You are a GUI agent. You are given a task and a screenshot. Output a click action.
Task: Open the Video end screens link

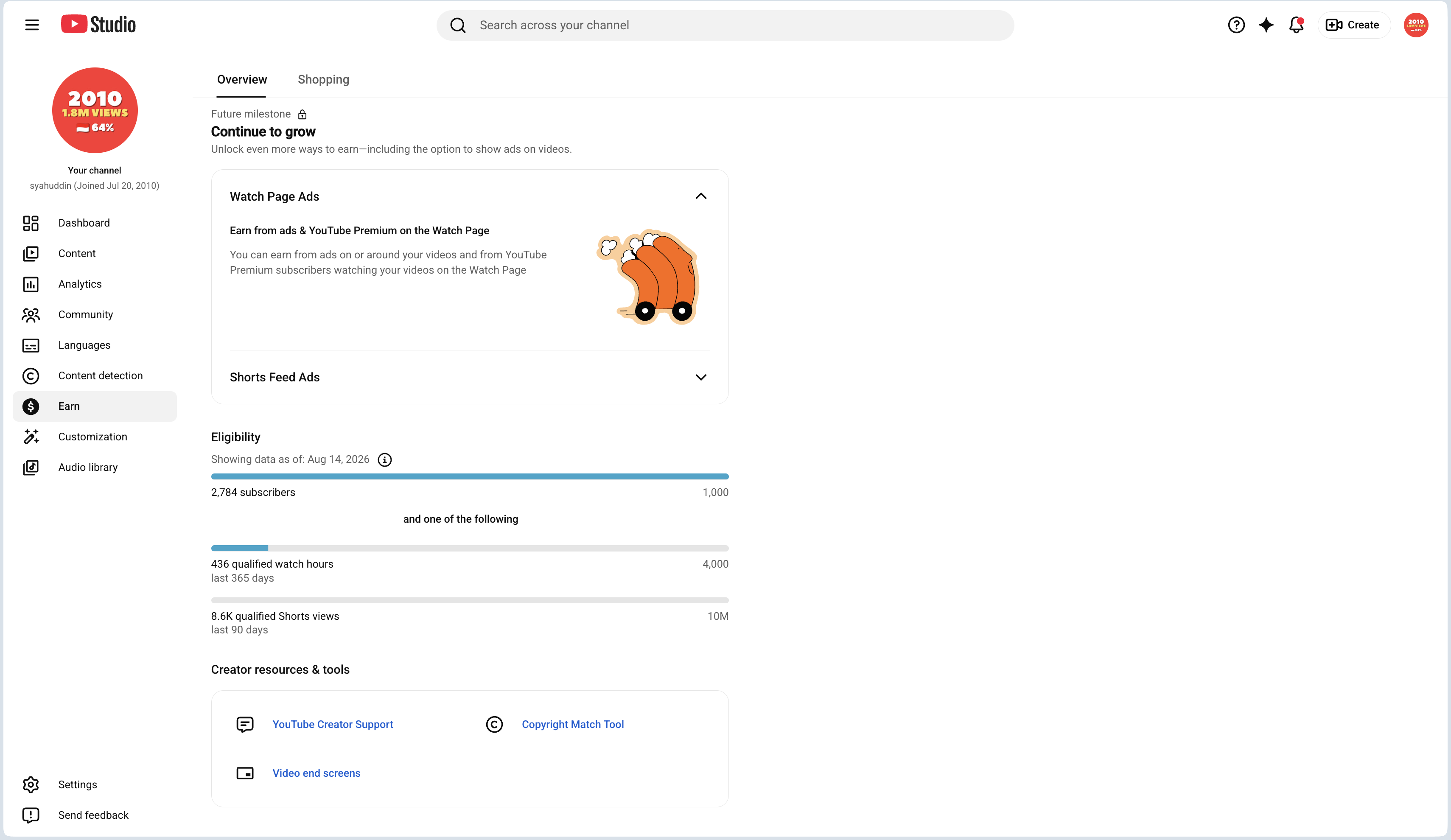(x=317, y=773)
